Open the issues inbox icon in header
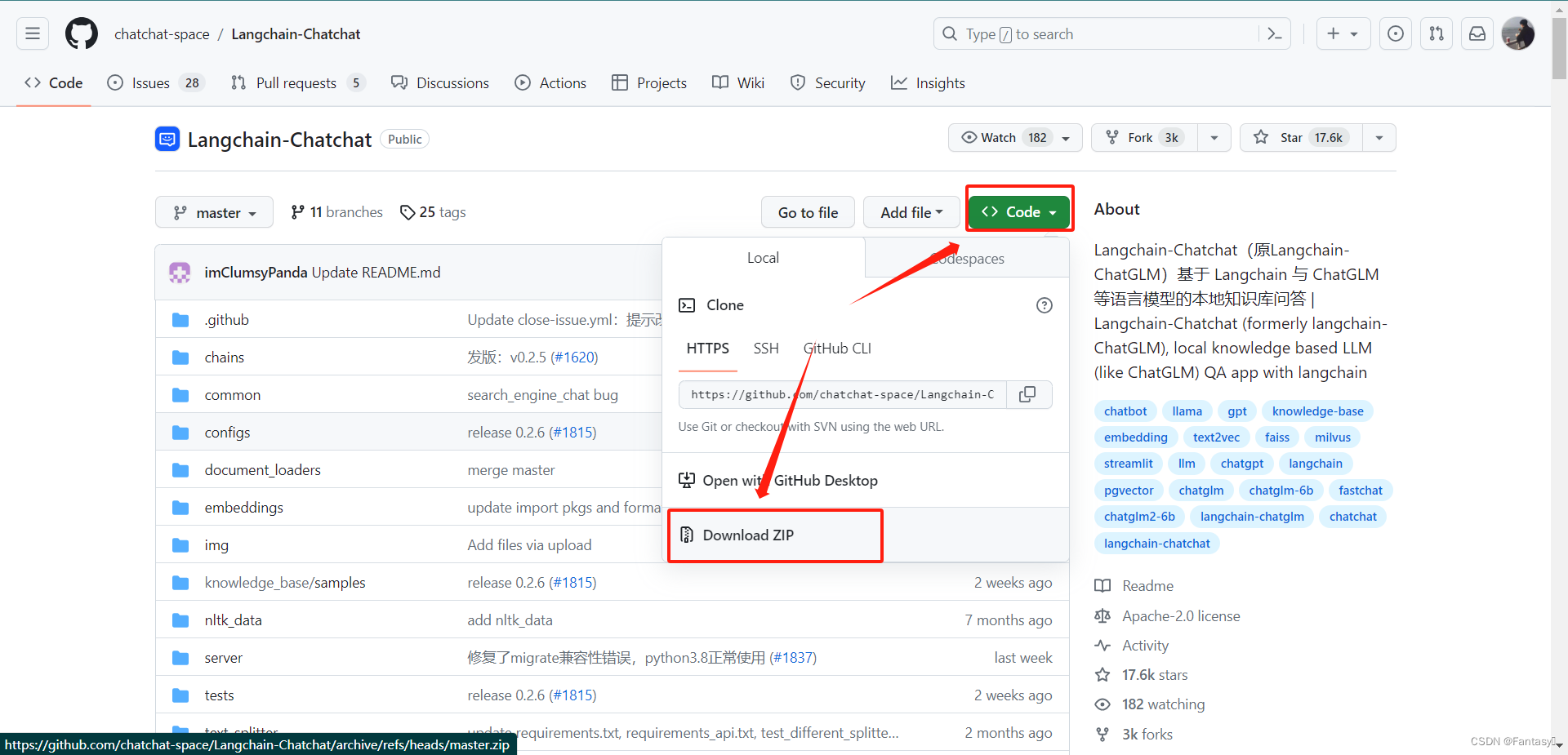Screen dimensions: 1568x755 click(x=1396, y=33)
